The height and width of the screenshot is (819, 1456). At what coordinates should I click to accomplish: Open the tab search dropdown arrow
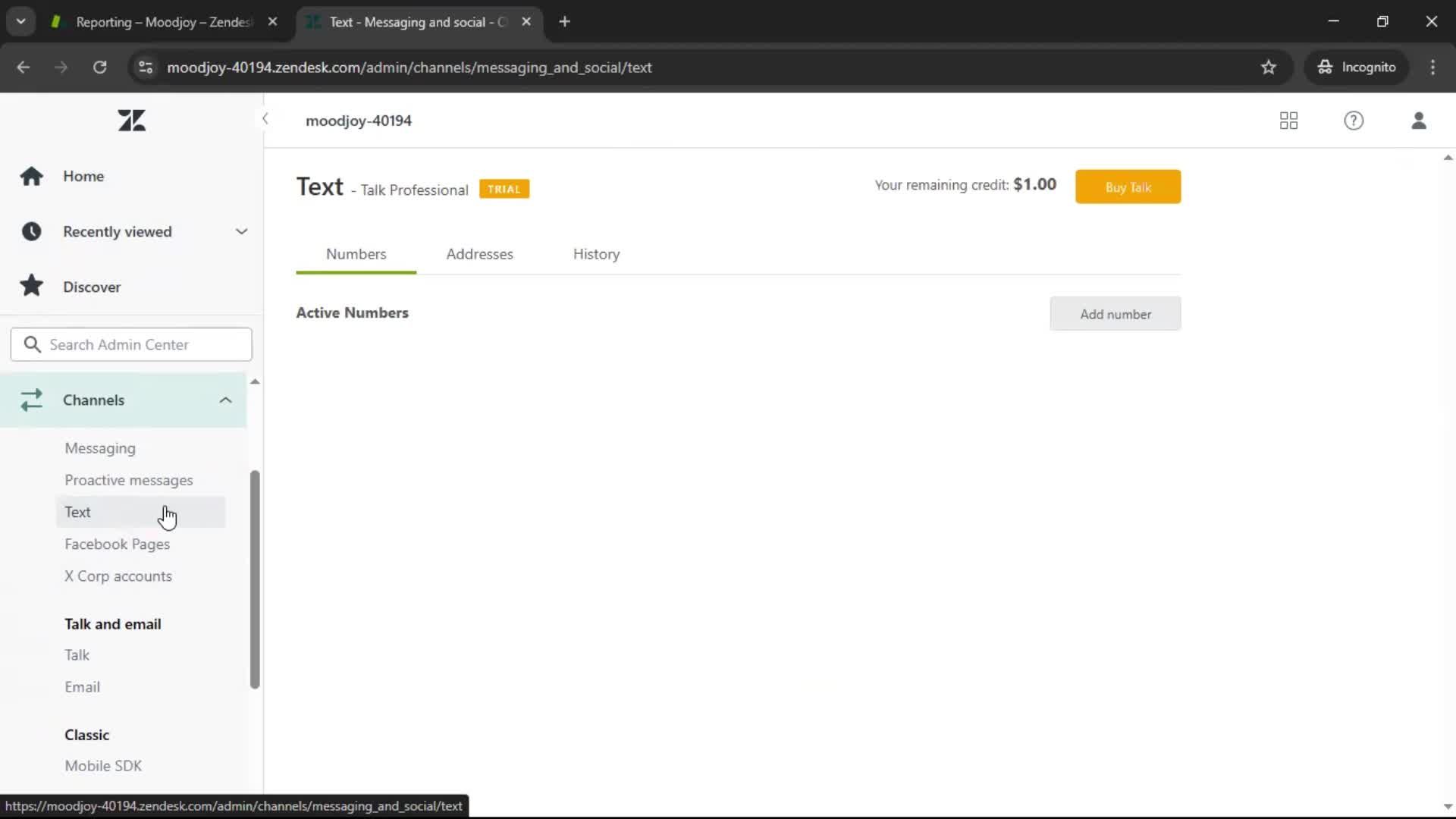[21, 22]
